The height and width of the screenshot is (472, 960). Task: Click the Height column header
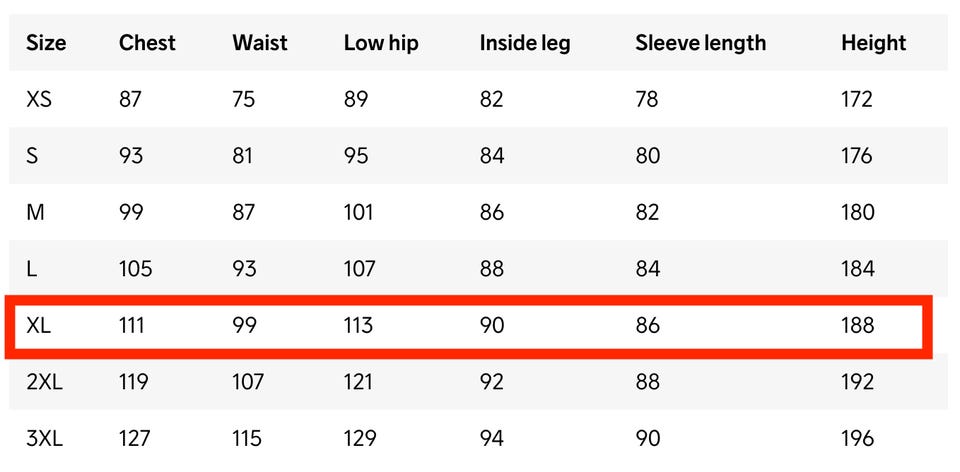(873, 43)
